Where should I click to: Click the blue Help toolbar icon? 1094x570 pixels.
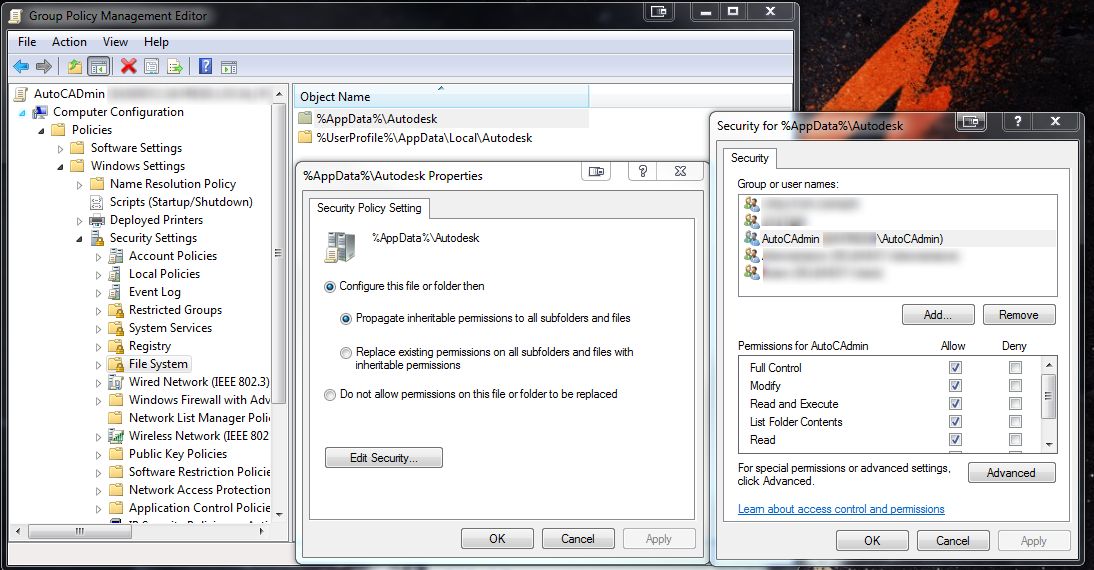205,66
